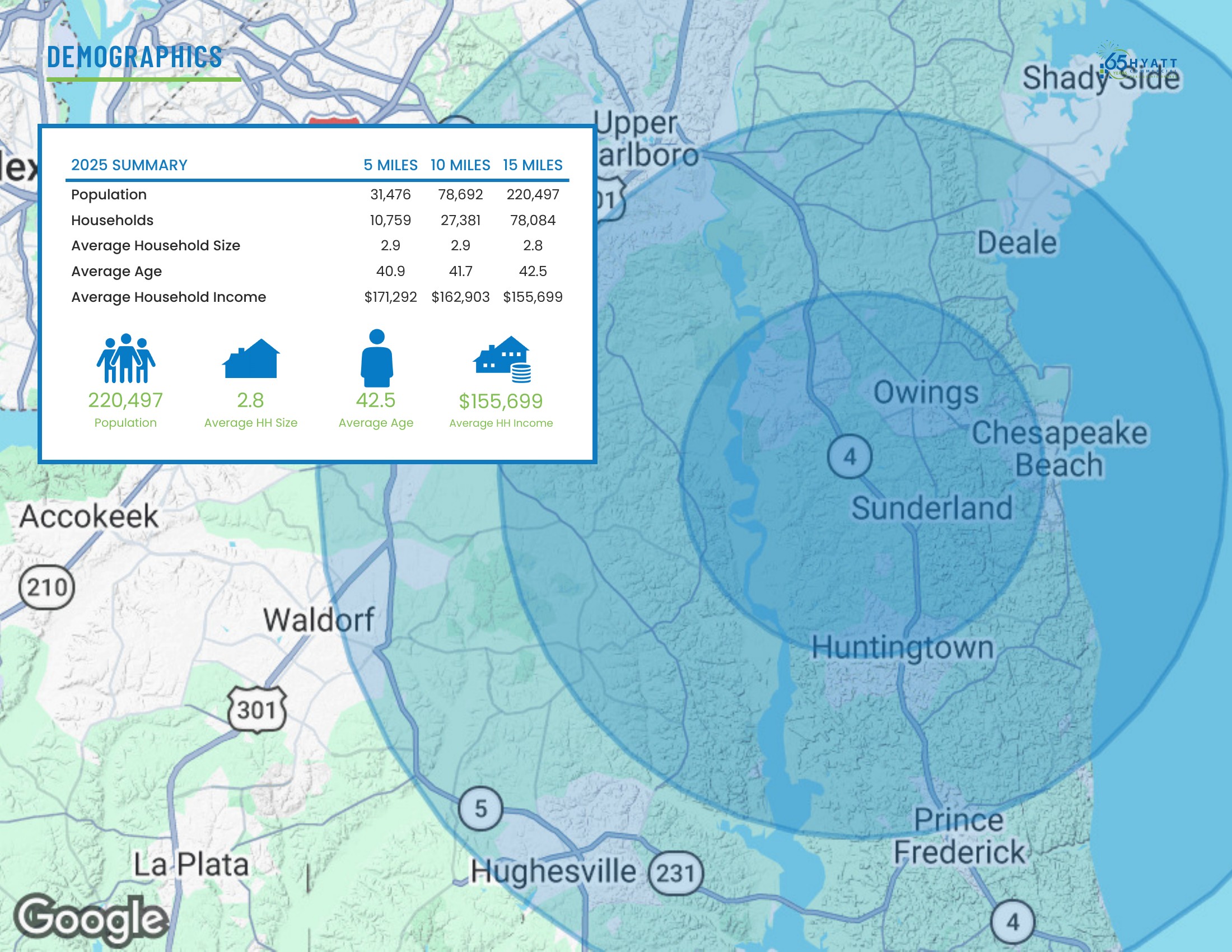Click the route 4 marker above Sunderland
The width and height of the screenshot is (1232, 952).
coord(850,456)
